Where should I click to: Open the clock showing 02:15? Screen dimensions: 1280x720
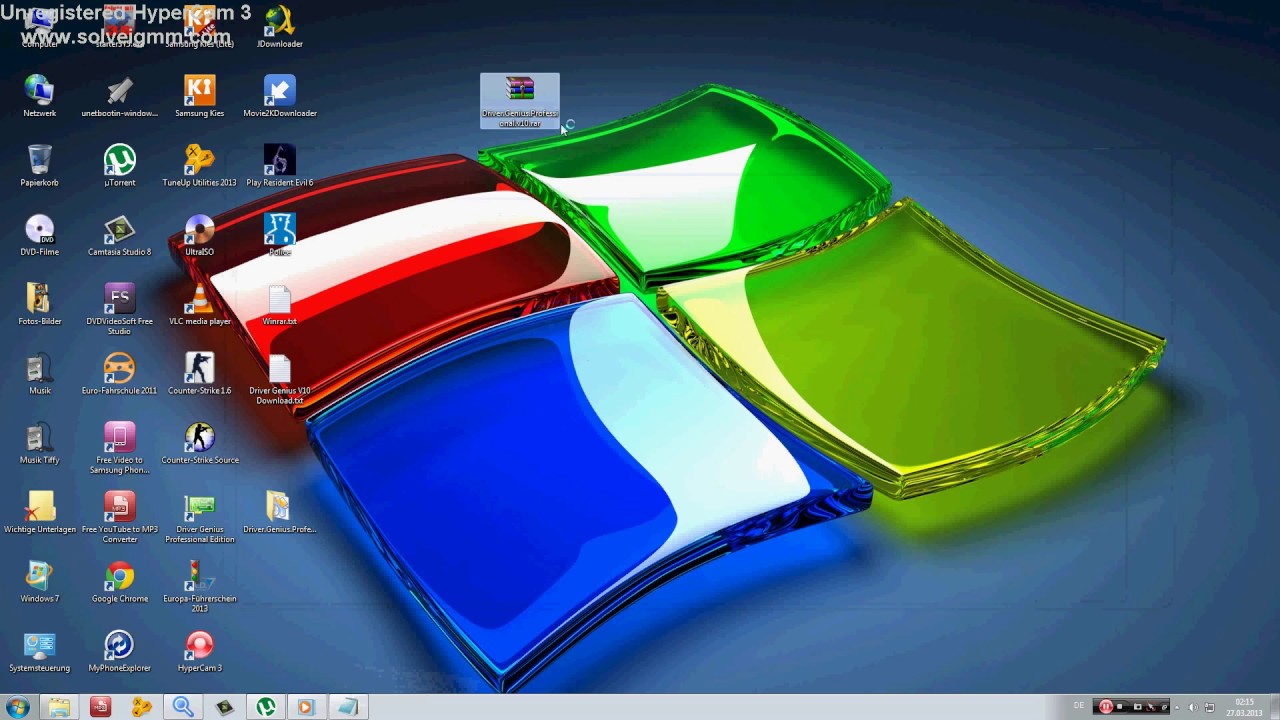[x=1244, y=707]
